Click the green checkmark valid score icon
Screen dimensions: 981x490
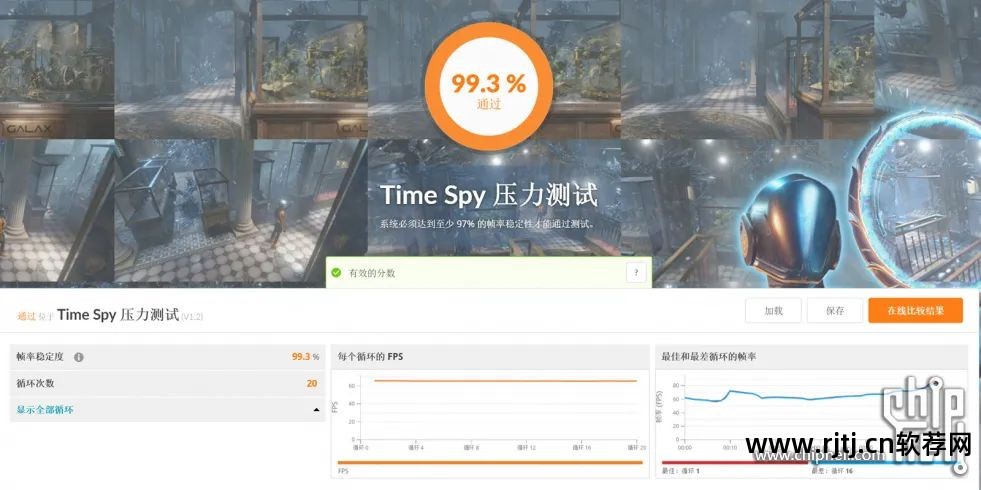337,273
